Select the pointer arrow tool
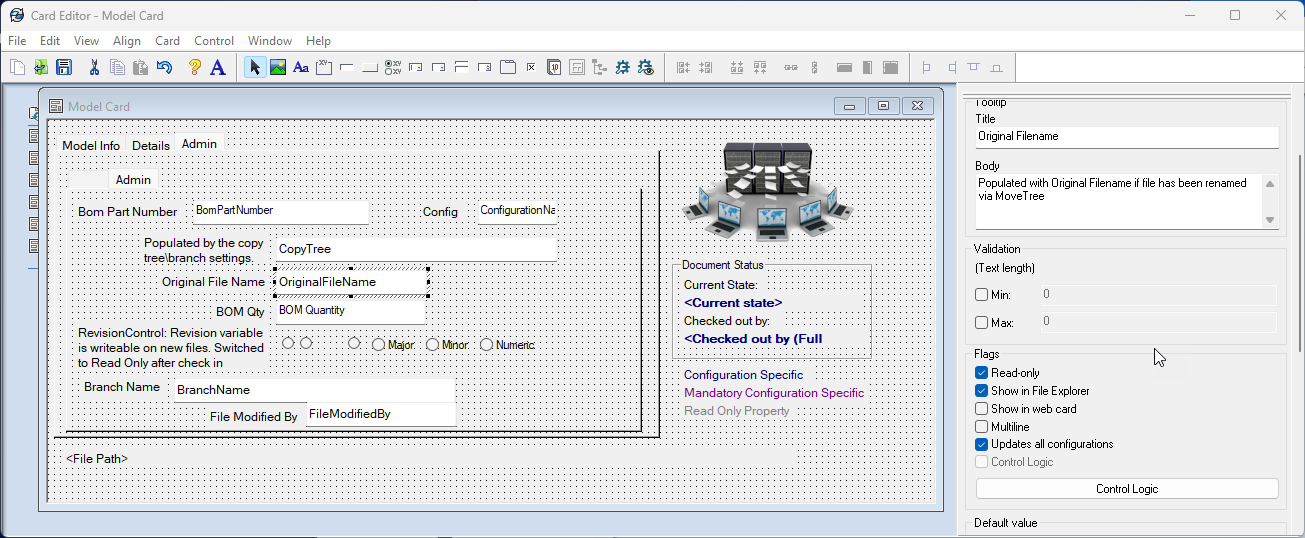The height and width of the screenshot is (538, 1305). coord(254,68)
